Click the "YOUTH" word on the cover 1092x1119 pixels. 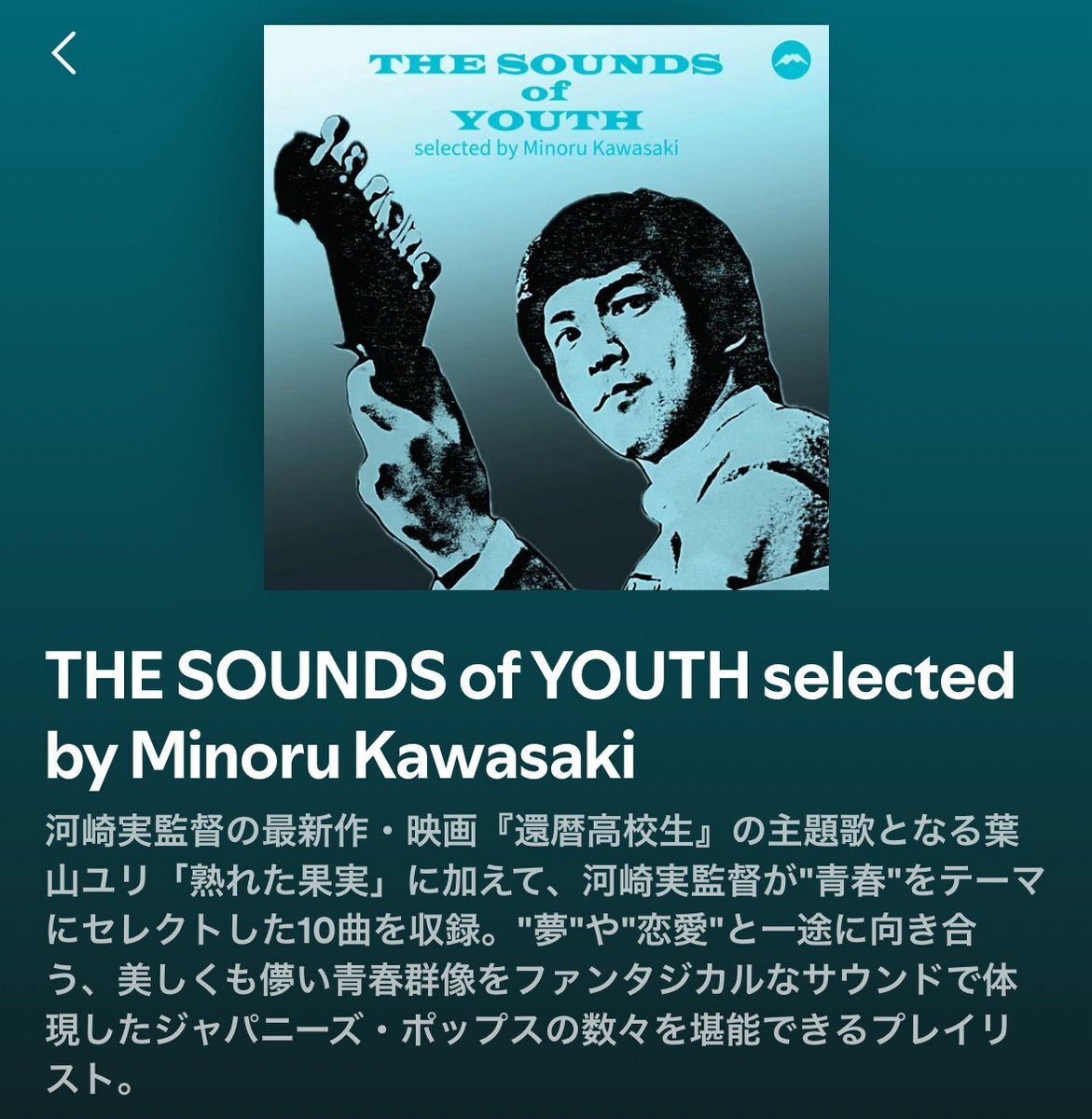[x=546, y=120]
